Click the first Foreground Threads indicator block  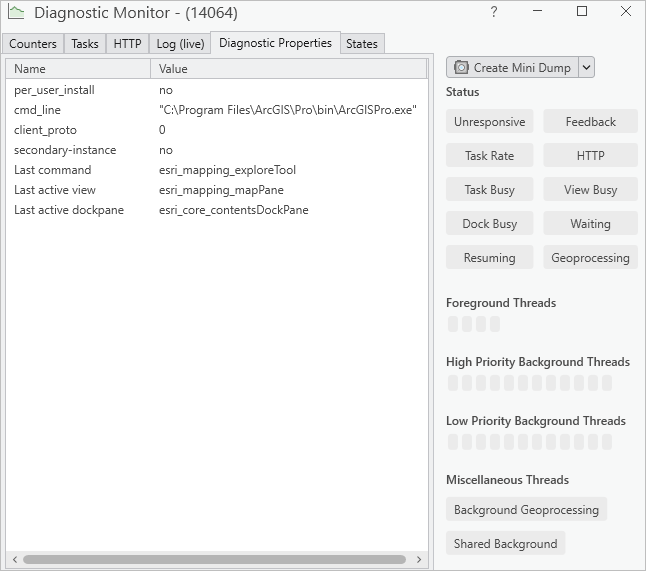coord(453,324)
